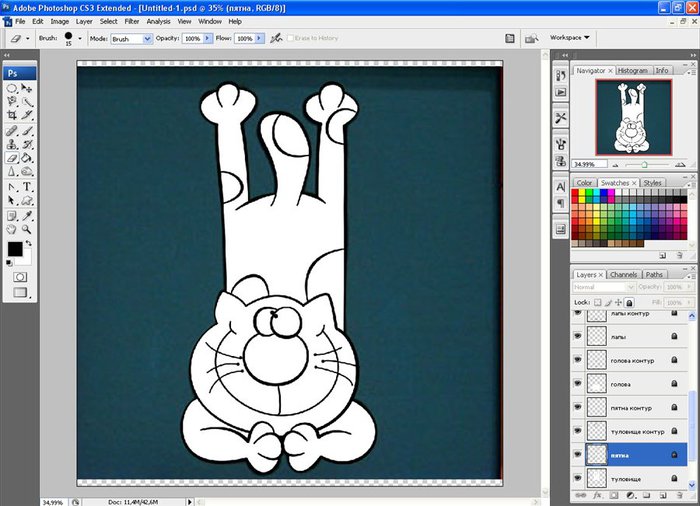The height and width of the screenshot is (506, 700).
Task: Select the History Brush tool
Action: coord(27,144)
